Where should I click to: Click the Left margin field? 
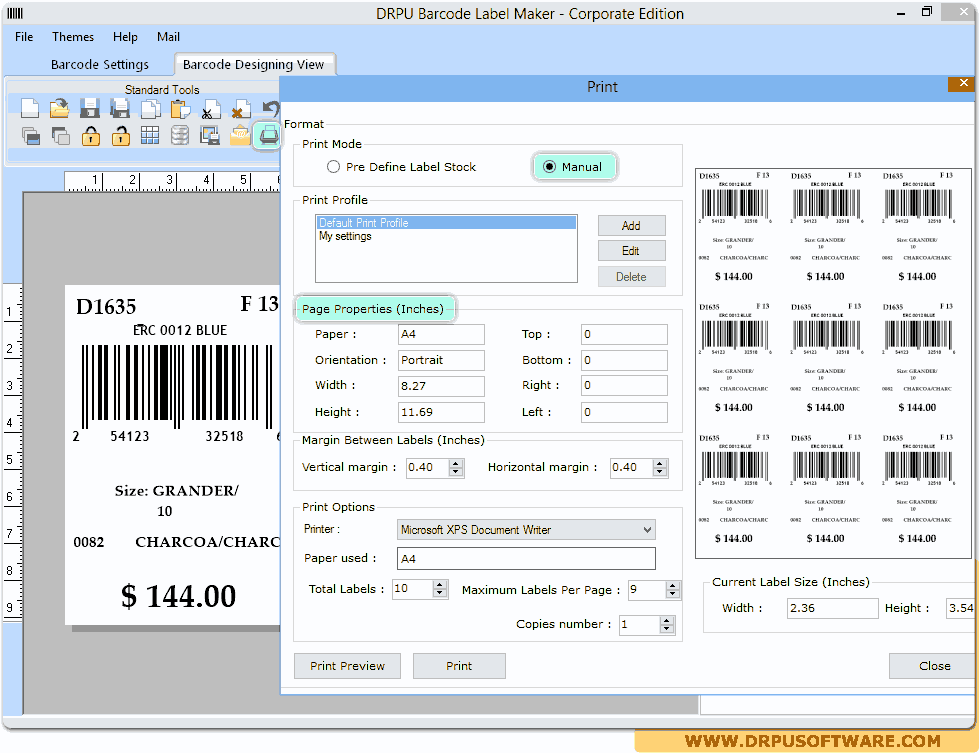point(624,412)
